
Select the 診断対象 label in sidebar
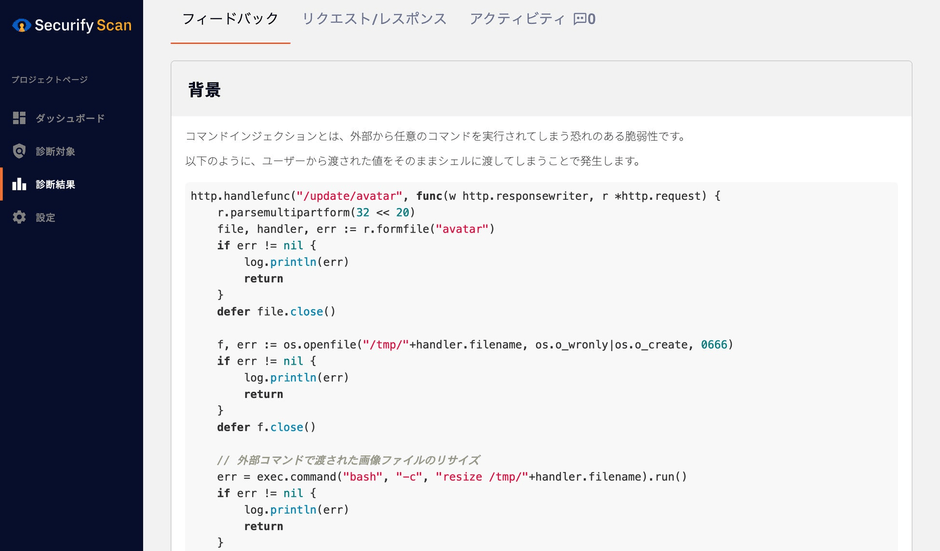pos(55,151)
